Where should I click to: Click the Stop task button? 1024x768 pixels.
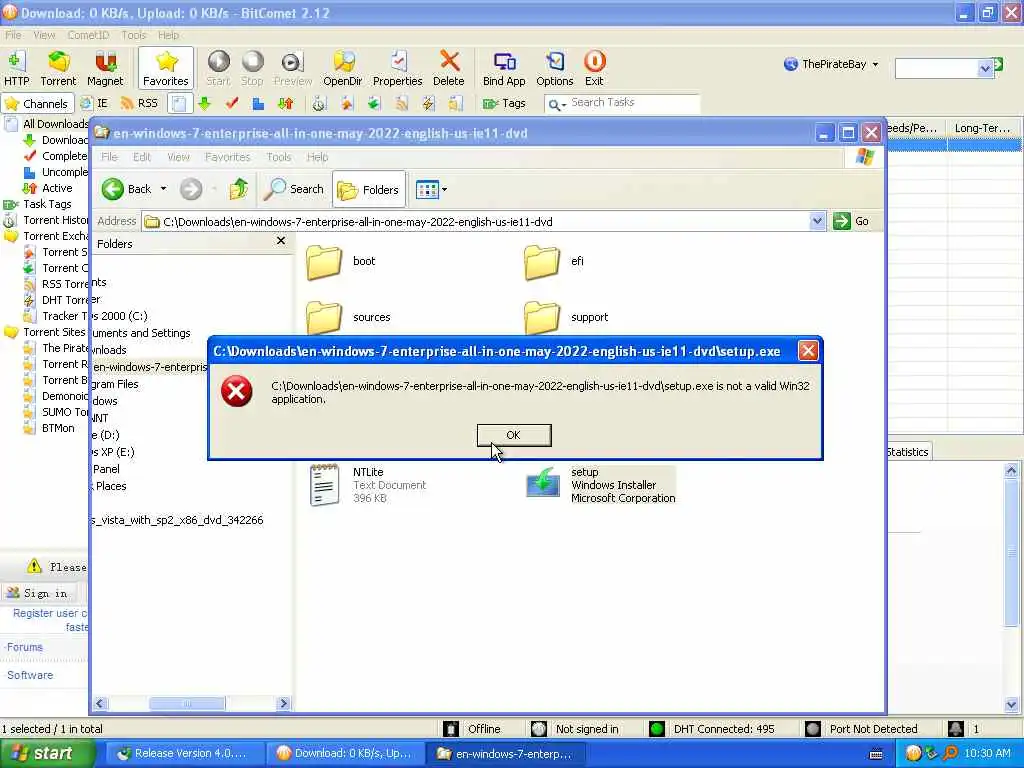tap(252, 69)
